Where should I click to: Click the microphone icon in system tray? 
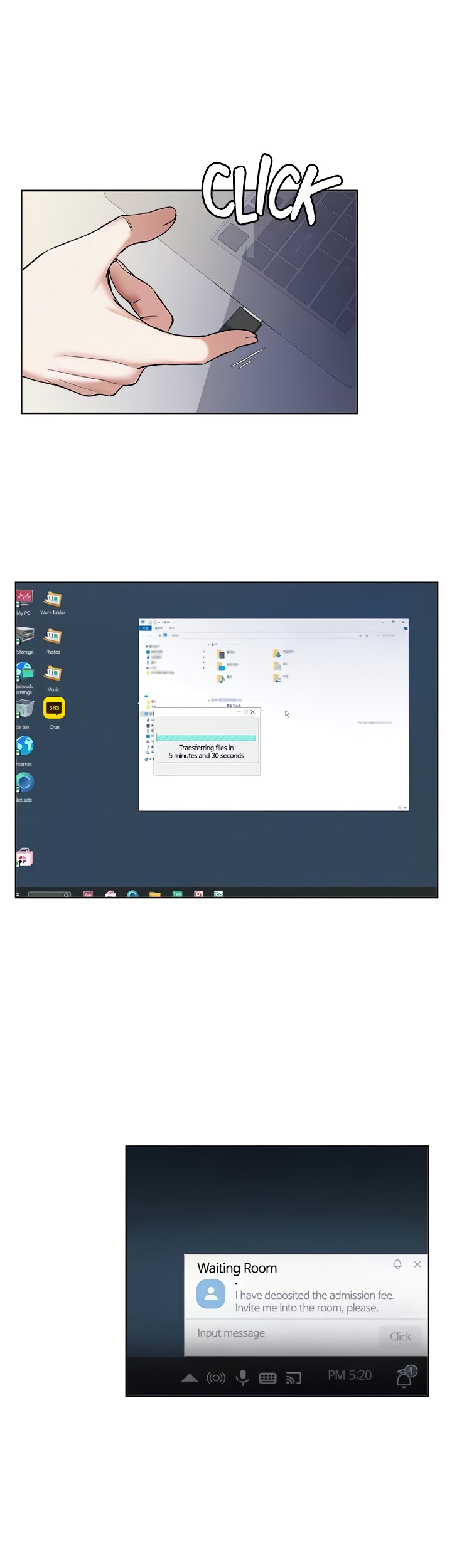click(242, 1377)
